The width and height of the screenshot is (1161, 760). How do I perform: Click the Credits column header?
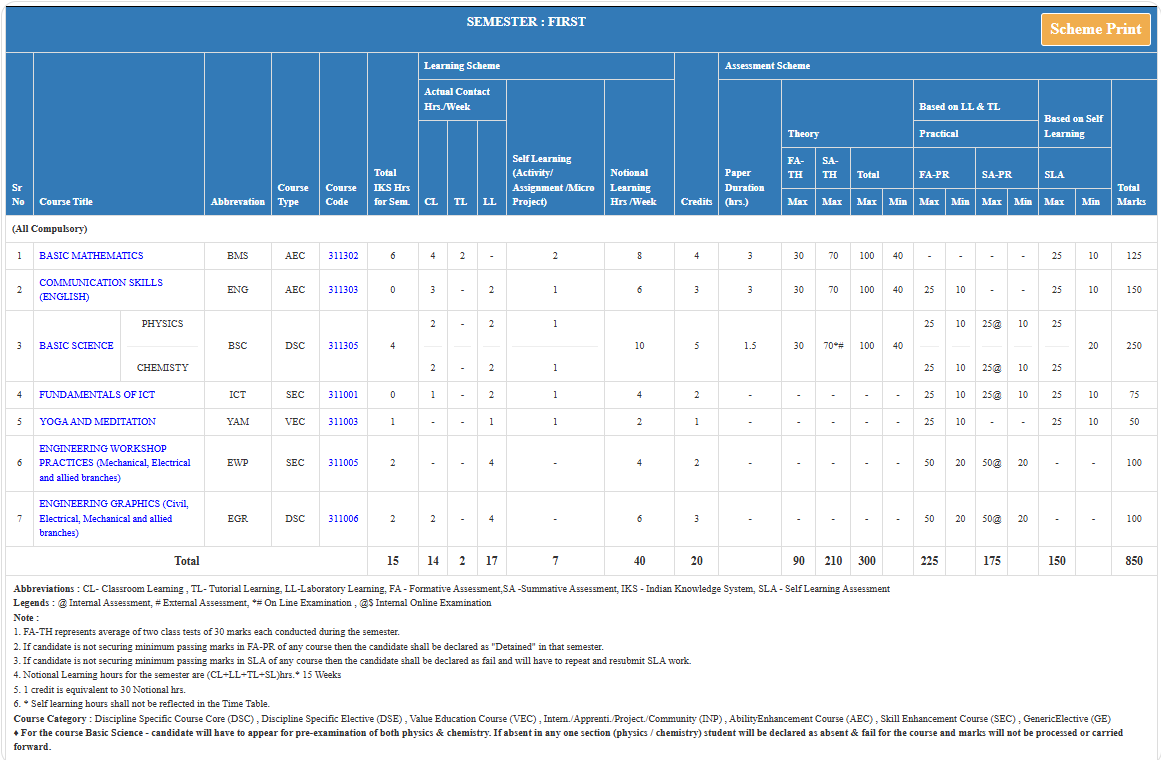[x=696, y=201]
